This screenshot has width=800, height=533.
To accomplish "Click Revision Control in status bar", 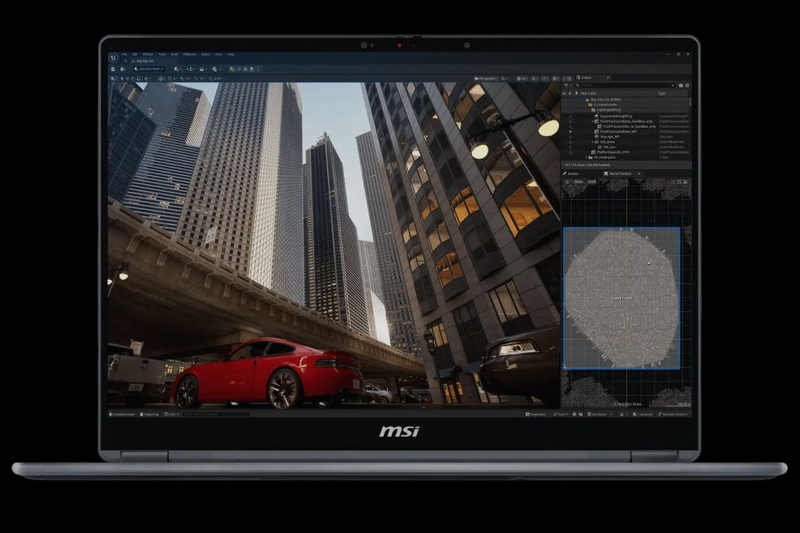I will pos(675,414).
